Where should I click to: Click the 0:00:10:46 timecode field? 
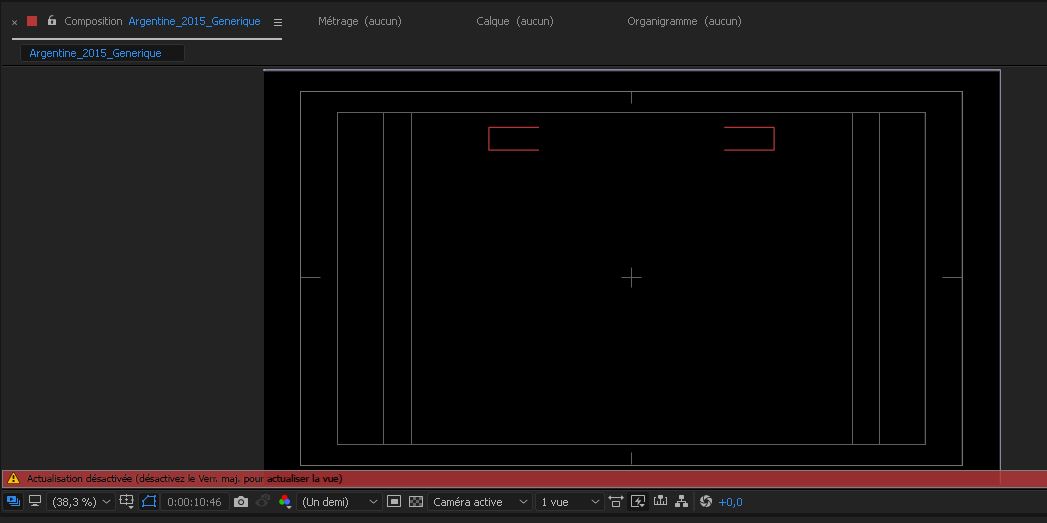[x=194, y=501]
